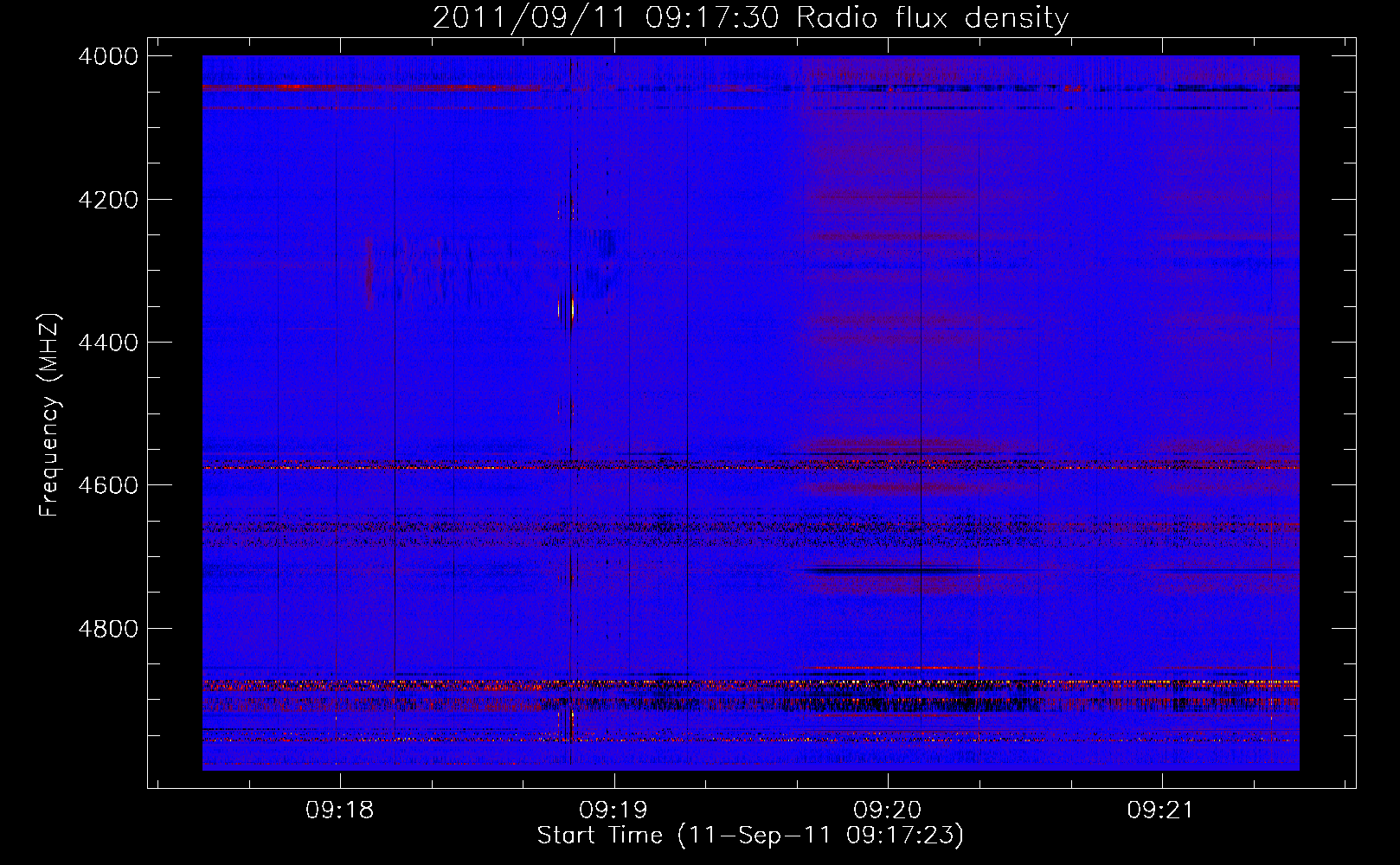The image size is (1400, 865).
Task: Click the 09:21 time axis label
Action: [1161, 811]
